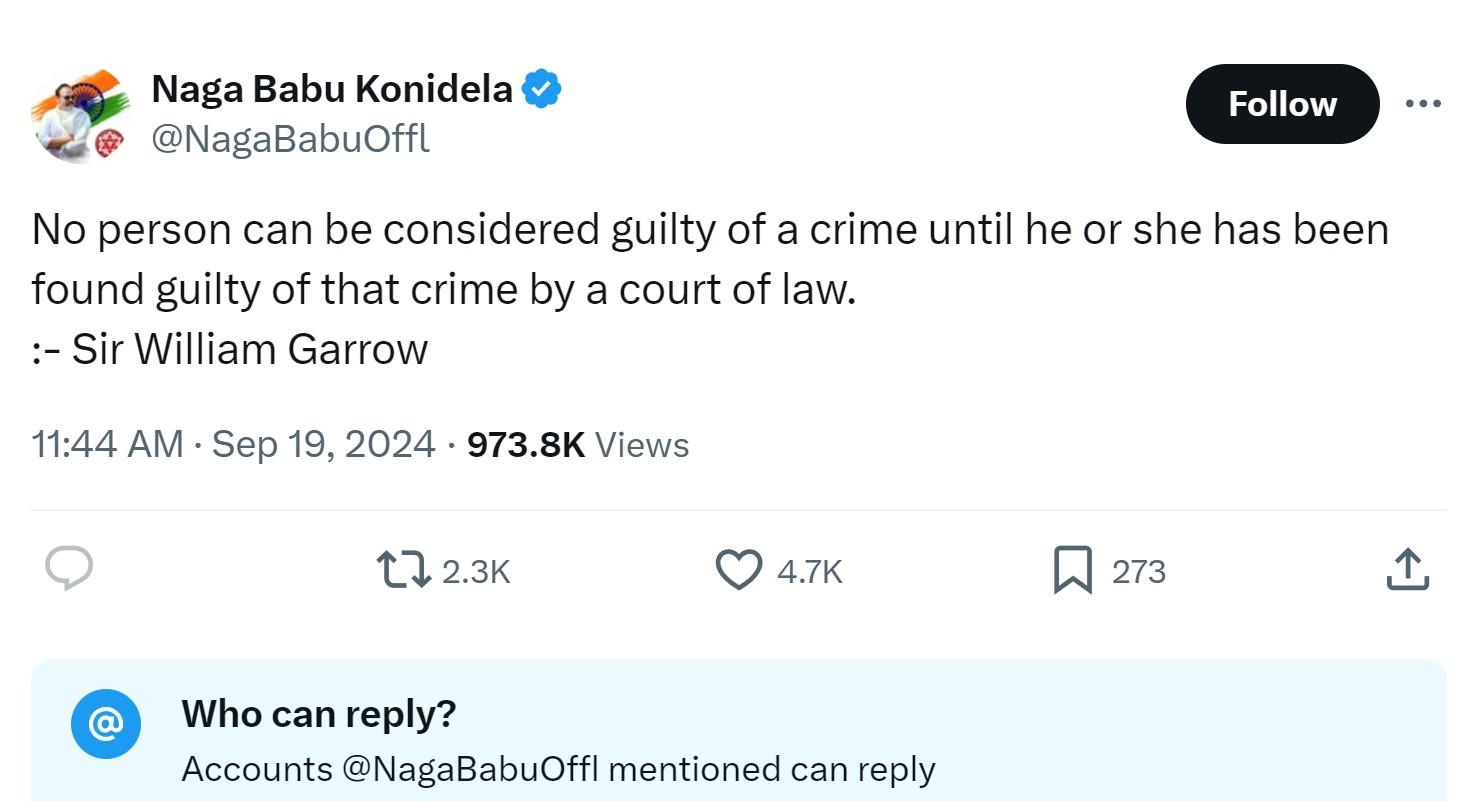1484x801 pixels.
Task: Open the share upload icon
Action: pyautogui.click(x=1408, y=569)
